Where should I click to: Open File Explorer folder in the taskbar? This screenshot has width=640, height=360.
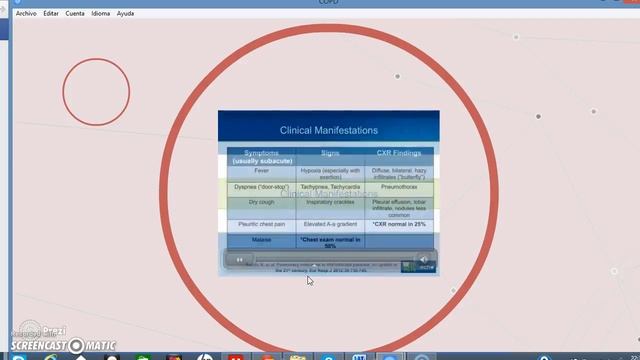(297, 357)
